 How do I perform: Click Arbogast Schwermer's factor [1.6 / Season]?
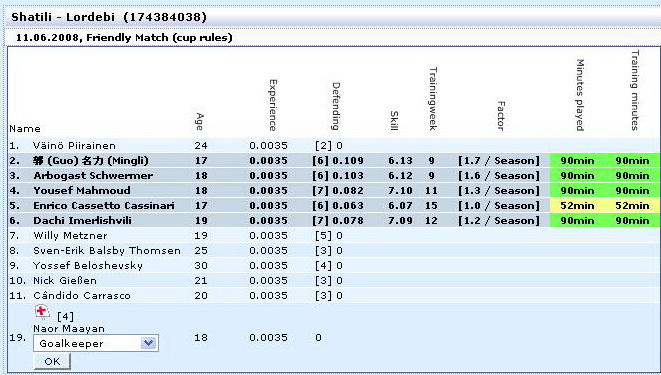click(x=499, y=176)
